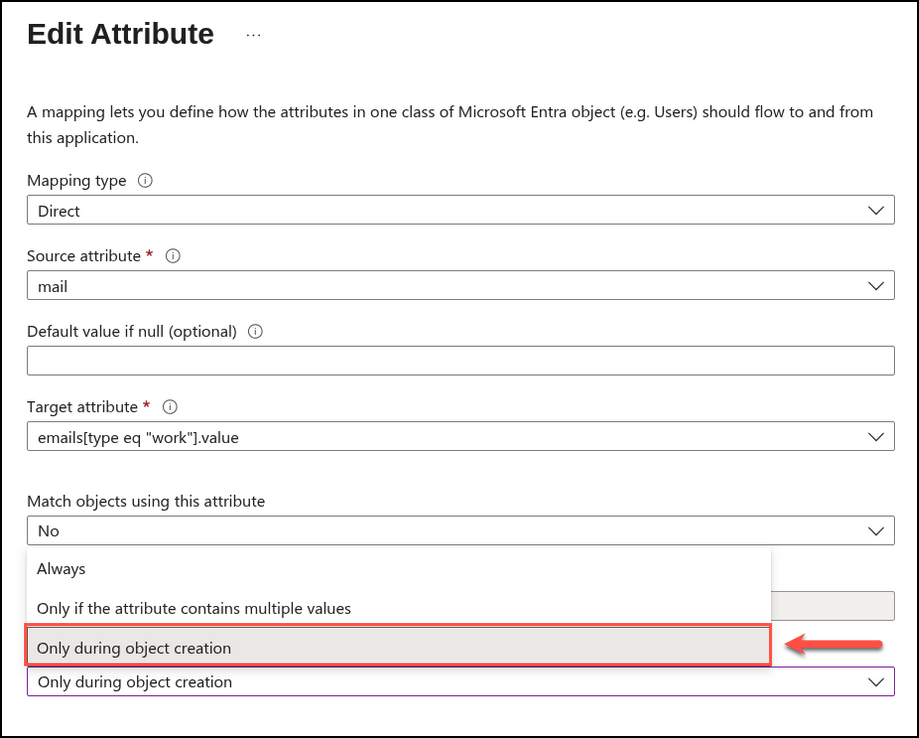Image resolution: width=919 pixels, height=738 pixels.
Task: Expand the Match objects dropdown chevron
Action: coord(876,531)
